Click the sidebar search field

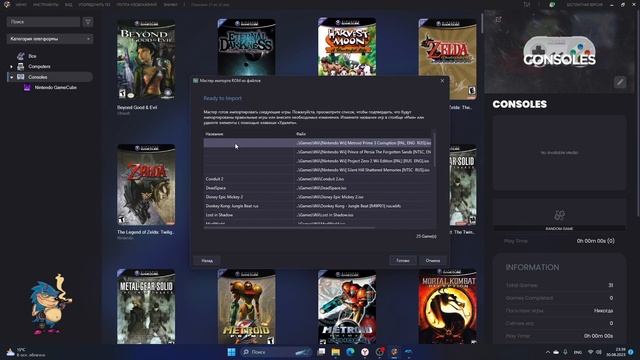[43, 22]
